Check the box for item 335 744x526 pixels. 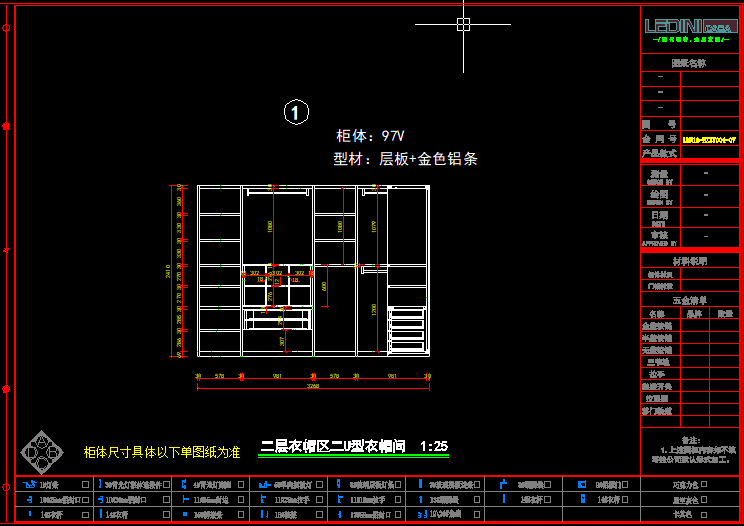coord(477,499)
